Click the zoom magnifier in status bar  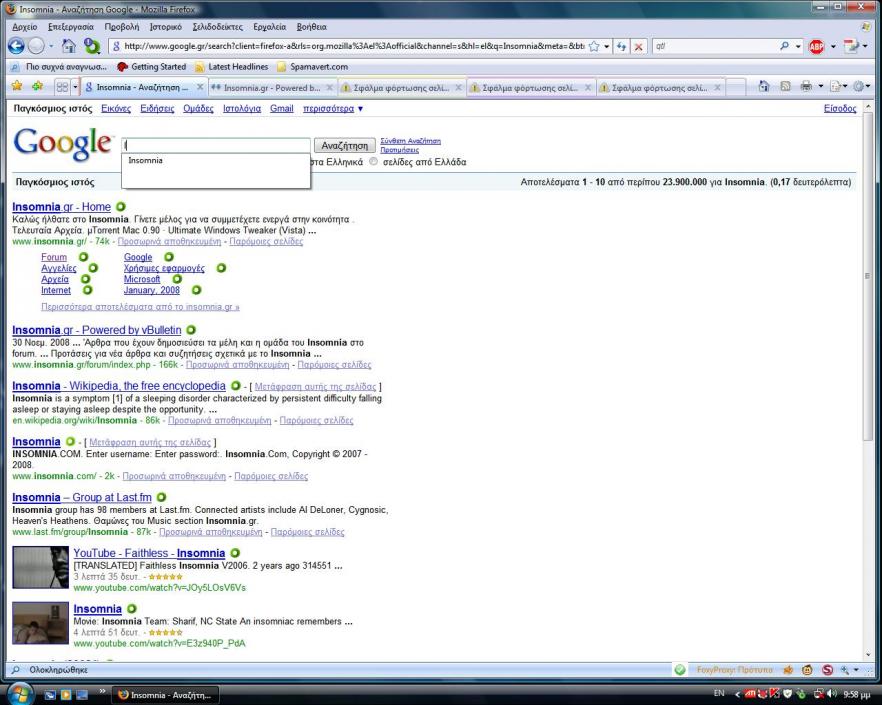(845, 670)
